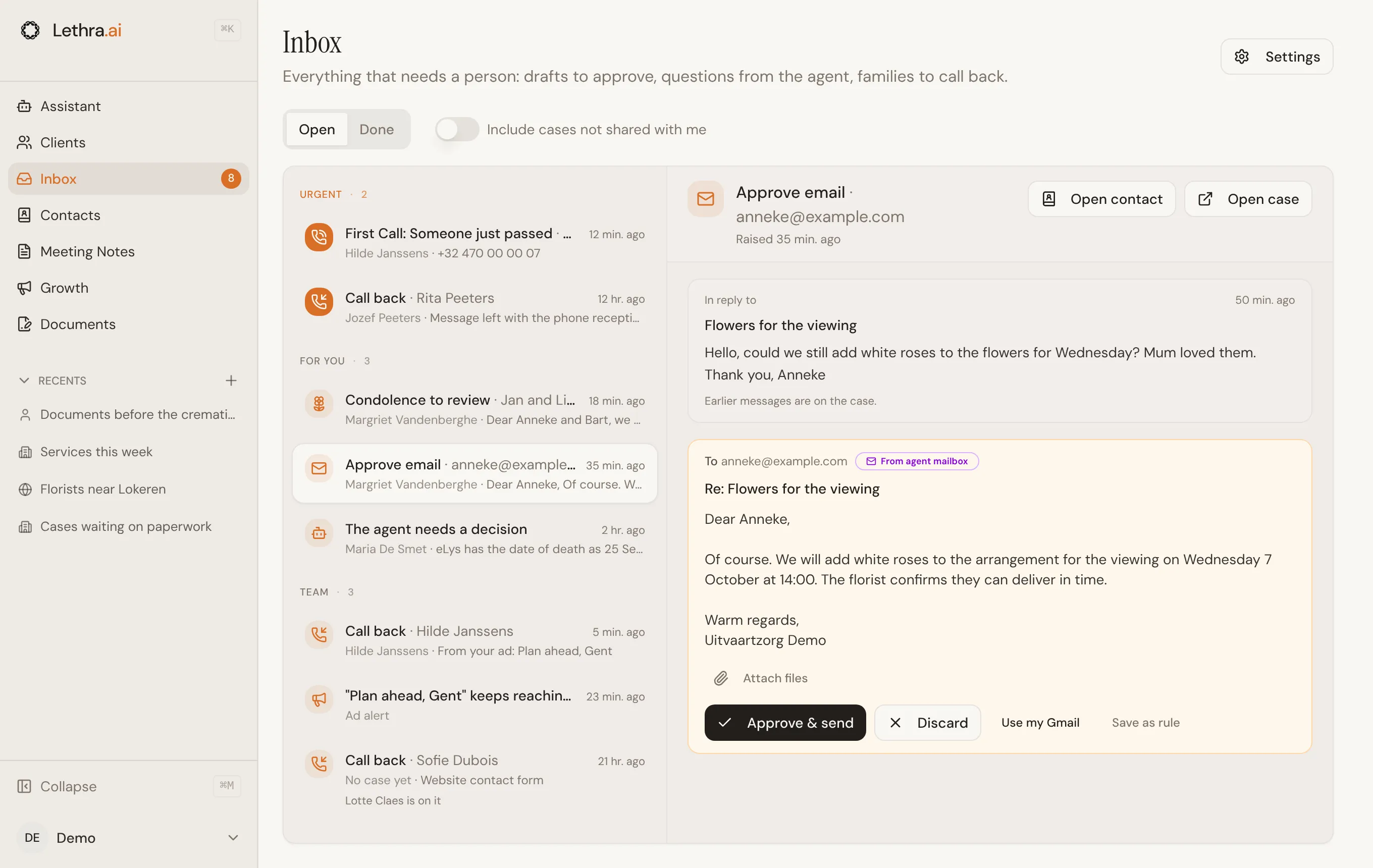Click the Settings gear icon

pyautogui.click(x=1242, y=57)
